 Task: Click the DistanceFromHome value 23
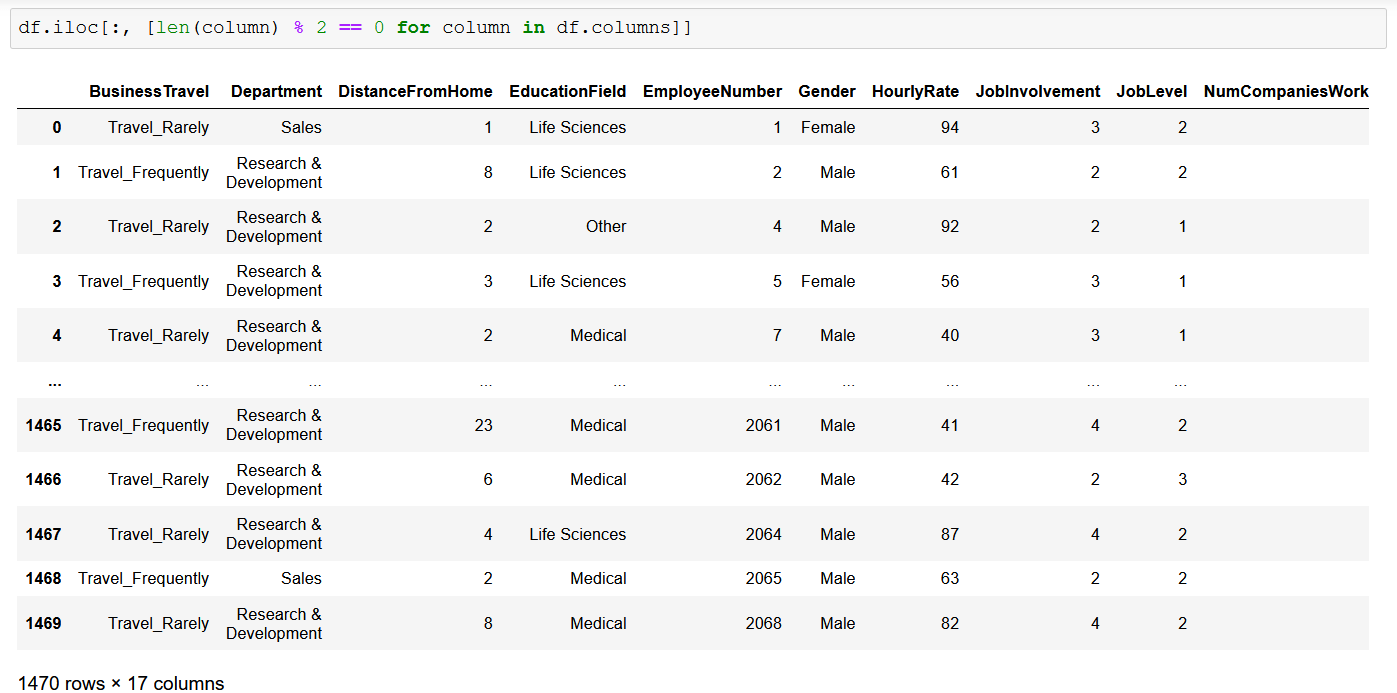pos(483,425)
